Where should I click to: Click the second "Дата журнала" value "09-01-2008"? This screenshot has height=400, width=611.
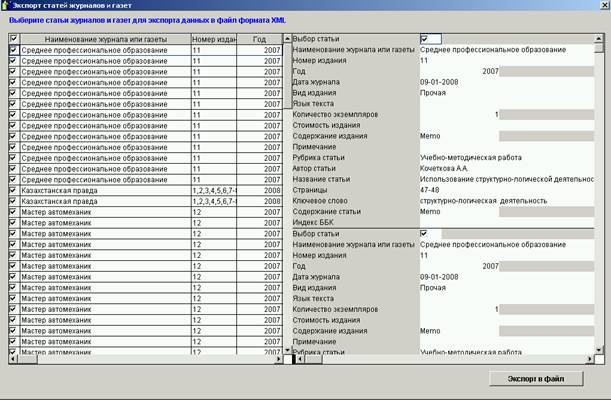pos(439,277)
